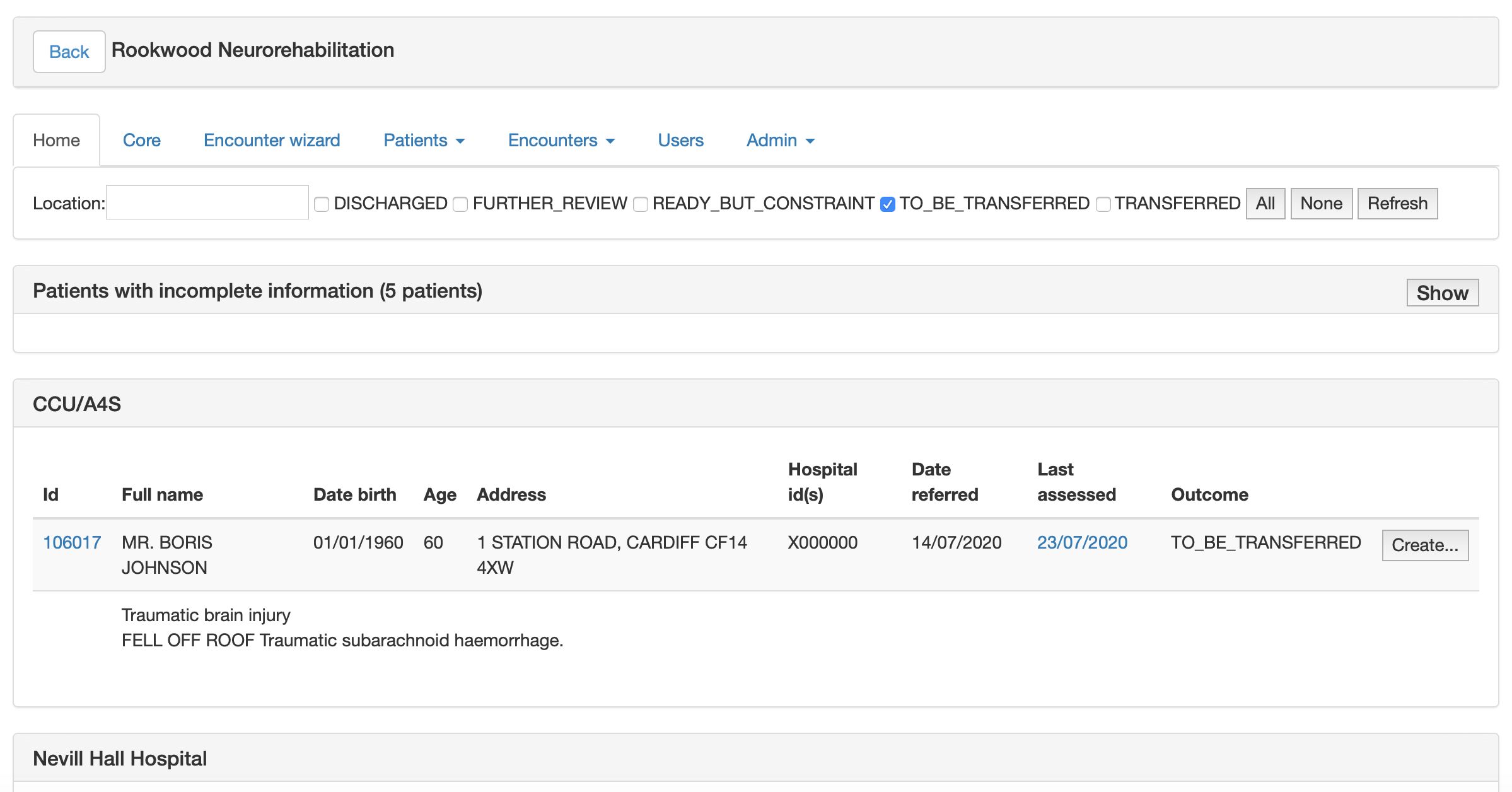Enable the DISCHARGED checkbox
The image size is (1512, 792).
tap(322, 204)
